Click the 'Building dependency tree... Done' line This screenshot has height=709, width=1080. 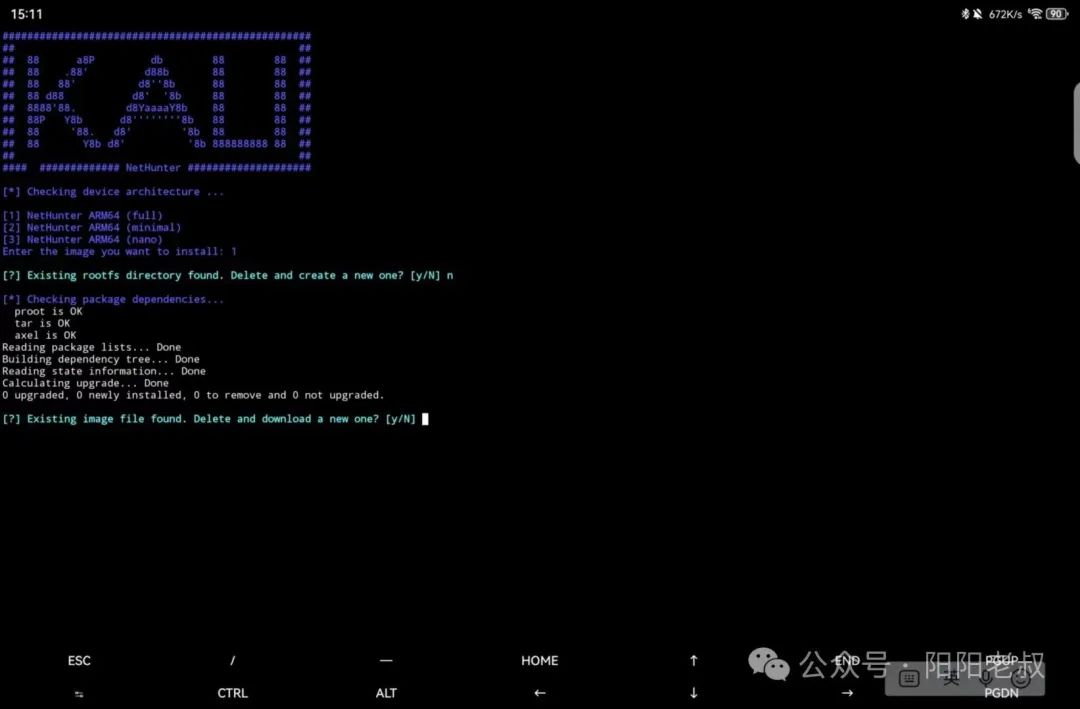coord(101,359)
